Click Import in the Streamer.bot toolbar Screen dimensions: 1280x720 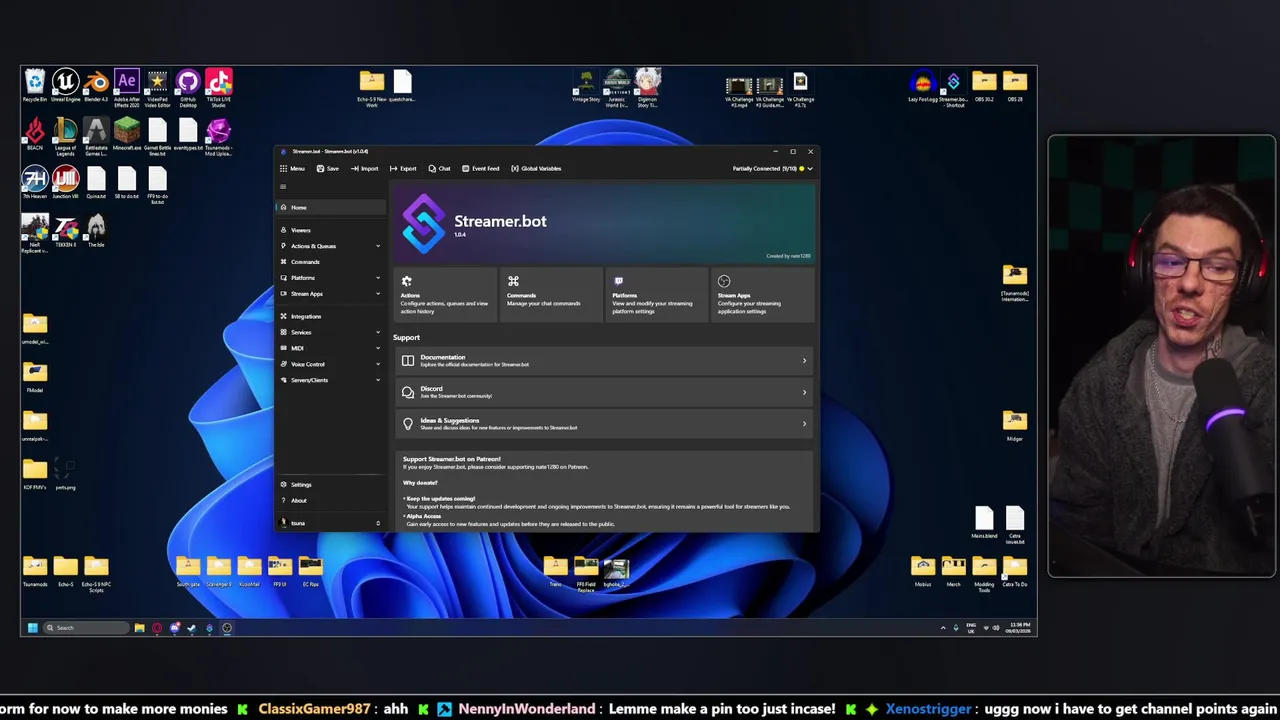tap(364, 168)
